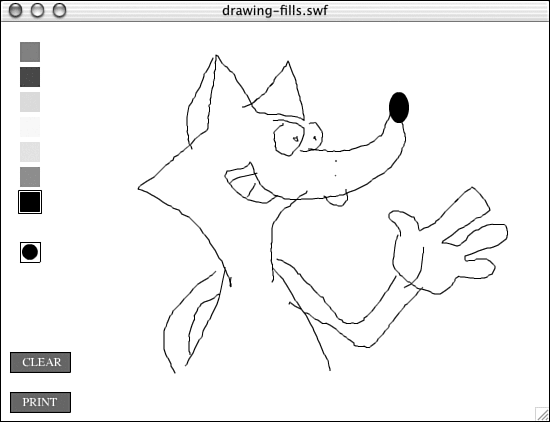
Task: Clear the drawing with the CLEAR button
Action: point(40,362)
